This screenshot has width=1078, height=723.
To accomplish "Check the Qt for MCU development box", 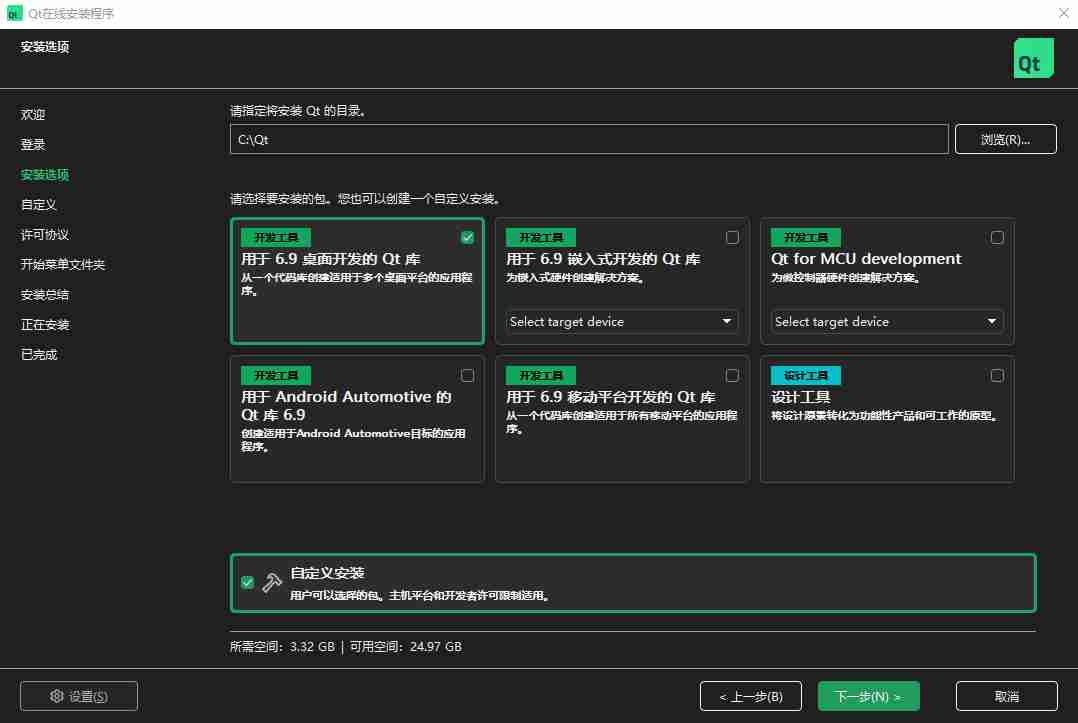I will (x=997, y=238).
